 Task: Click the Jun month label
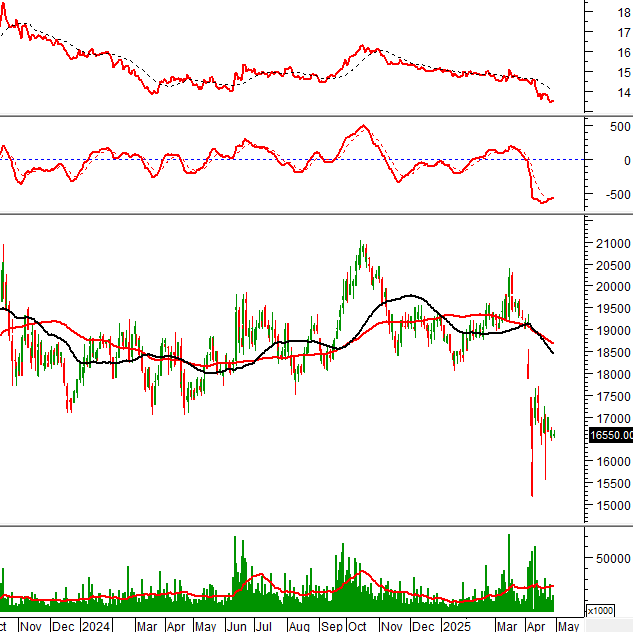(x=236, y=626)
